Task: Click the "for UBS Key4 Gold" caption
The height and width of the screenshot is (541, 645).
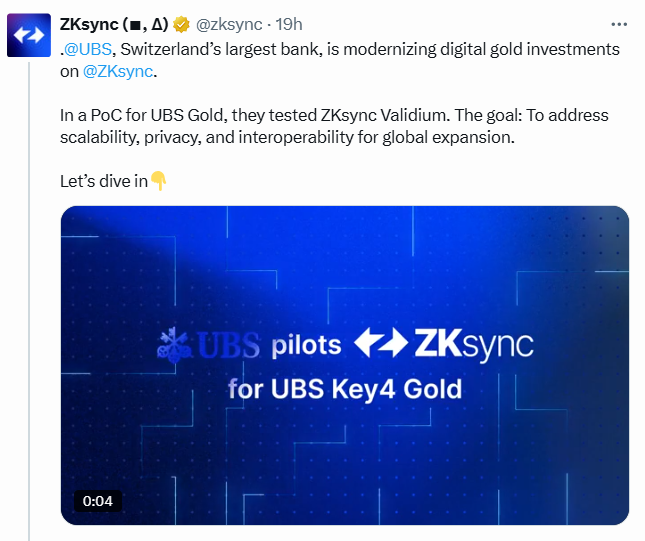Action: (345, 388)
